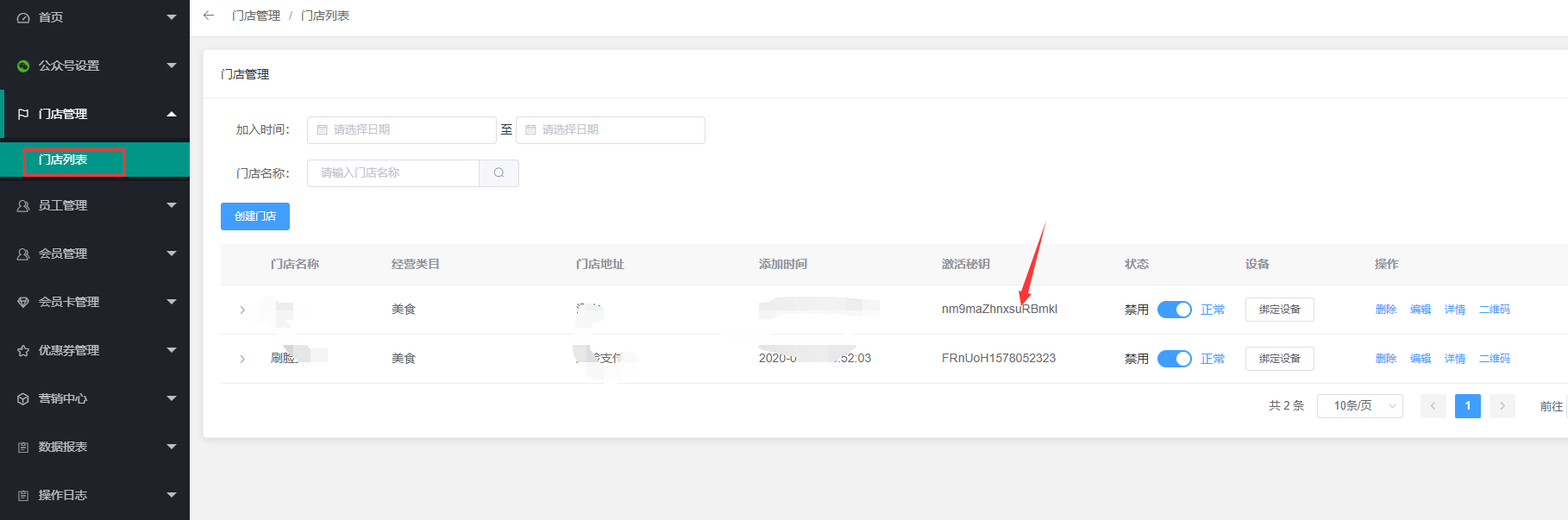
Task: Click 二维码 link in first store row
Action: tap(1495, 310)
